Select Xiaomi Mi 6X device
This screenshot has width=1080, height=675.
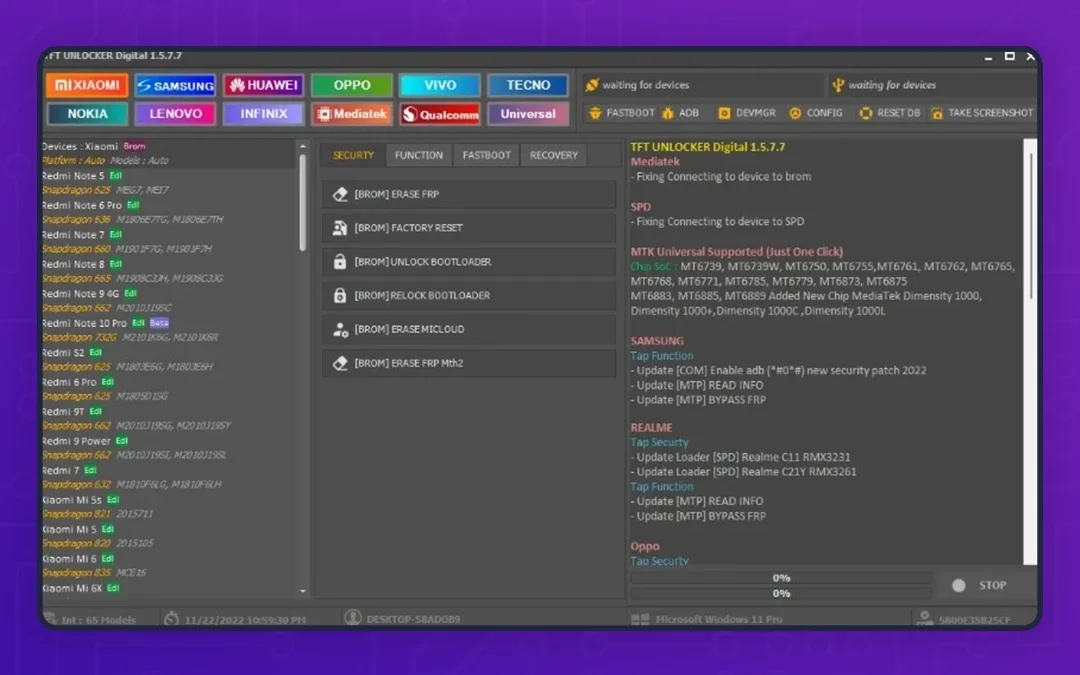pyautogui.click(x=169, y=589)
